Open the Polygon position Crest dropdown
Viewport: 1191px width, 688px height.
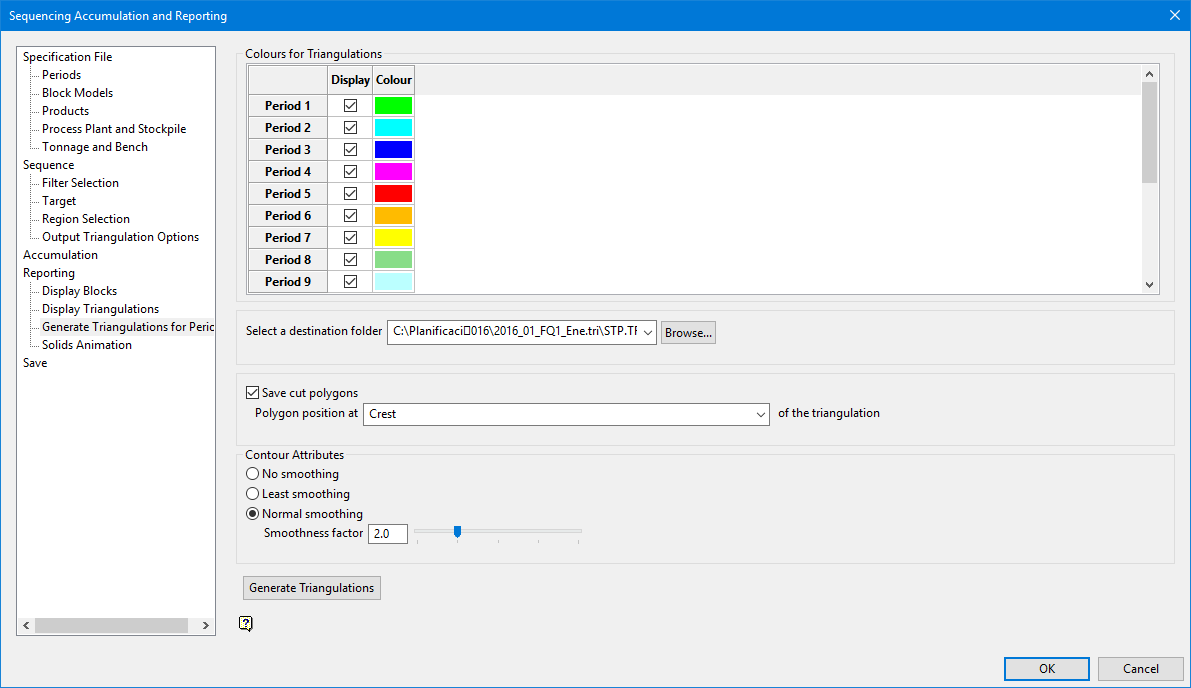[566, 414]
